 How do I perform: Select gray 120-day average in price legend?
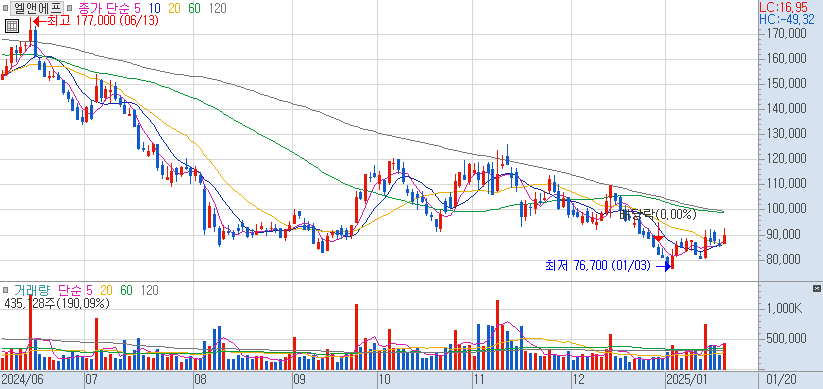tap(217, 8)
